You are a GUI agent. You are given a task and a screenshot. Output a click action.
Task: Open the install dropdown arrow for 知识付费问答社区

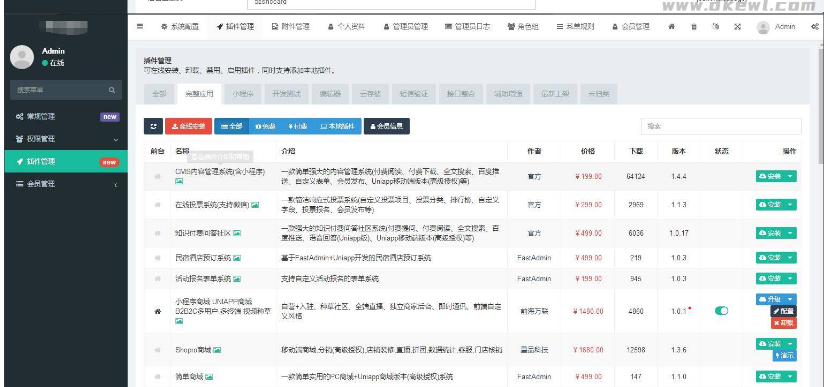[790, 233]
